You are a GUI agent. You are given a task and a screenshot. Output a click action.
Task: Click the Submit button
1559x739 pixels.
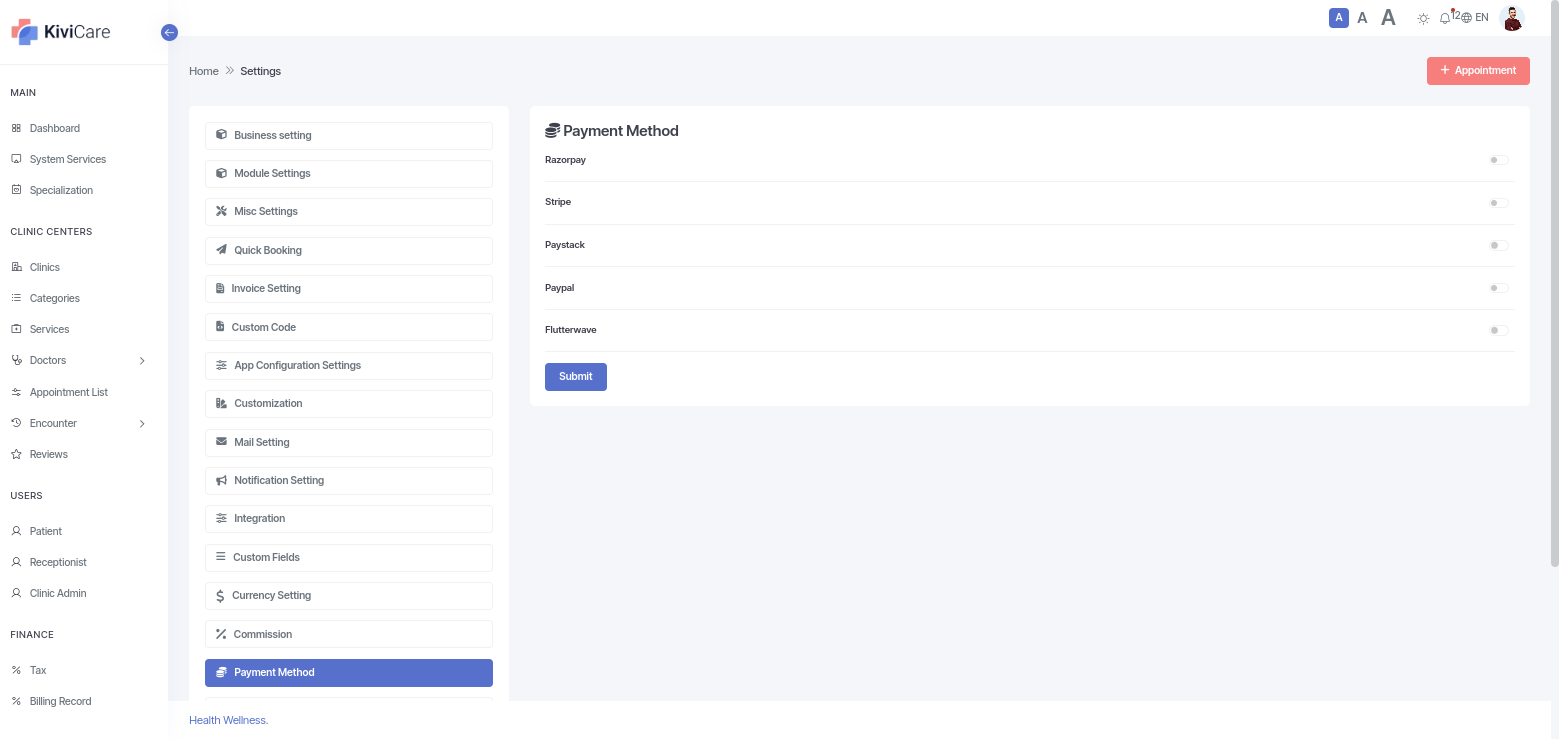(576, 377)
